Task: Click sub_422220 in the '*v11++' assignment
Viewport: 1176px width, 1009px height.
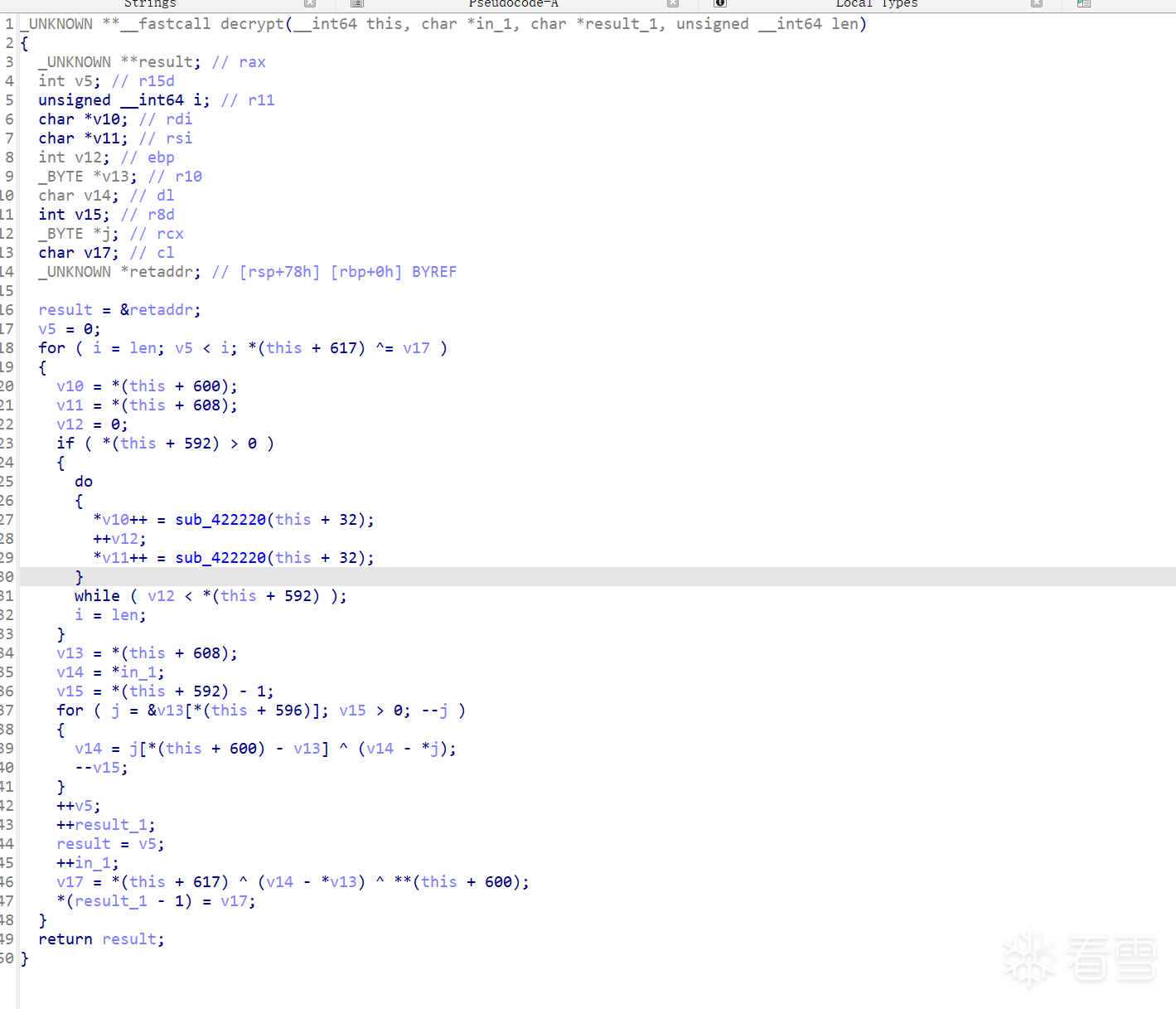Action: (x=220, y=558)
